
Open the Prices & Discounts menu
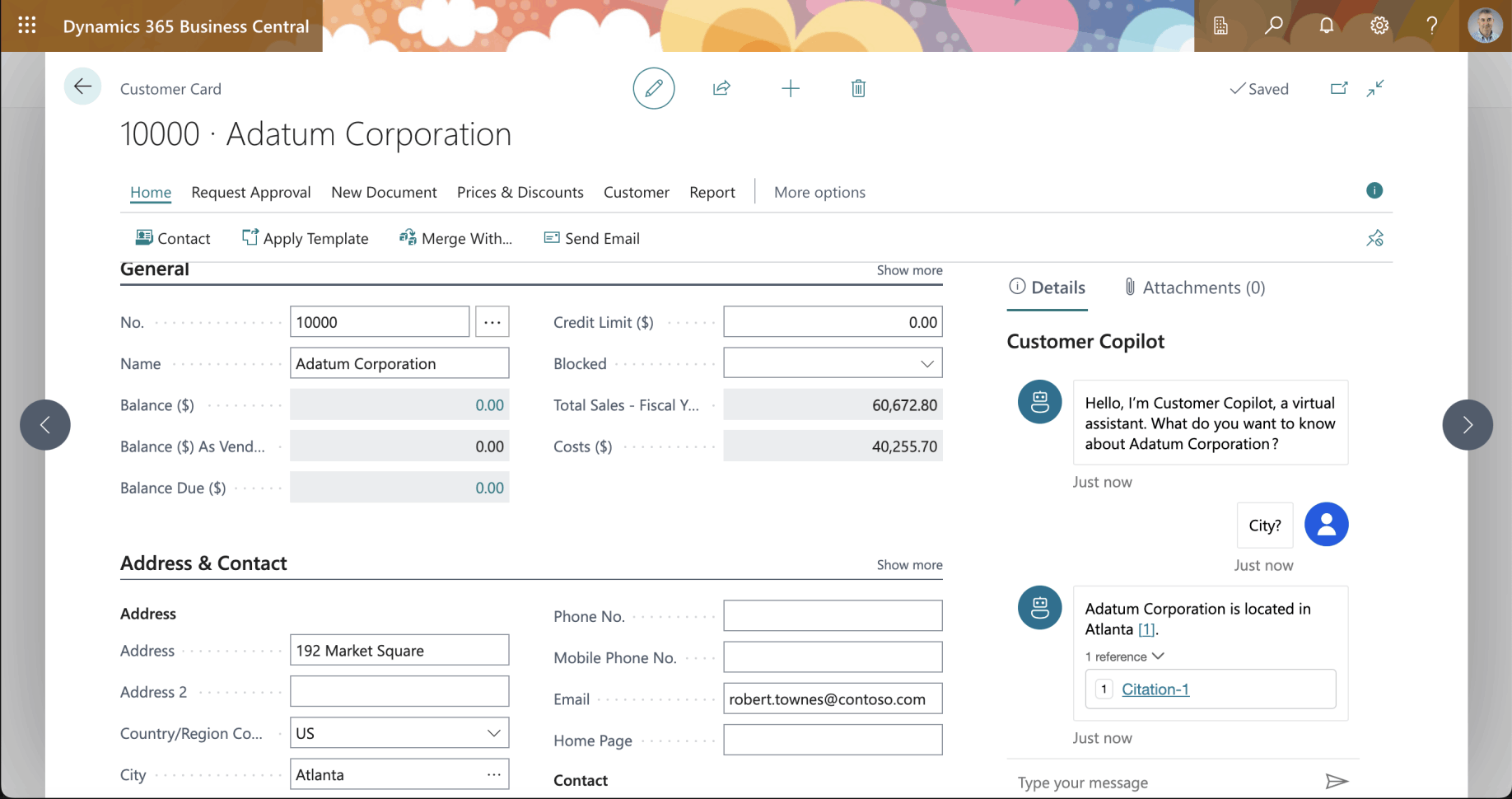point(520,192)
